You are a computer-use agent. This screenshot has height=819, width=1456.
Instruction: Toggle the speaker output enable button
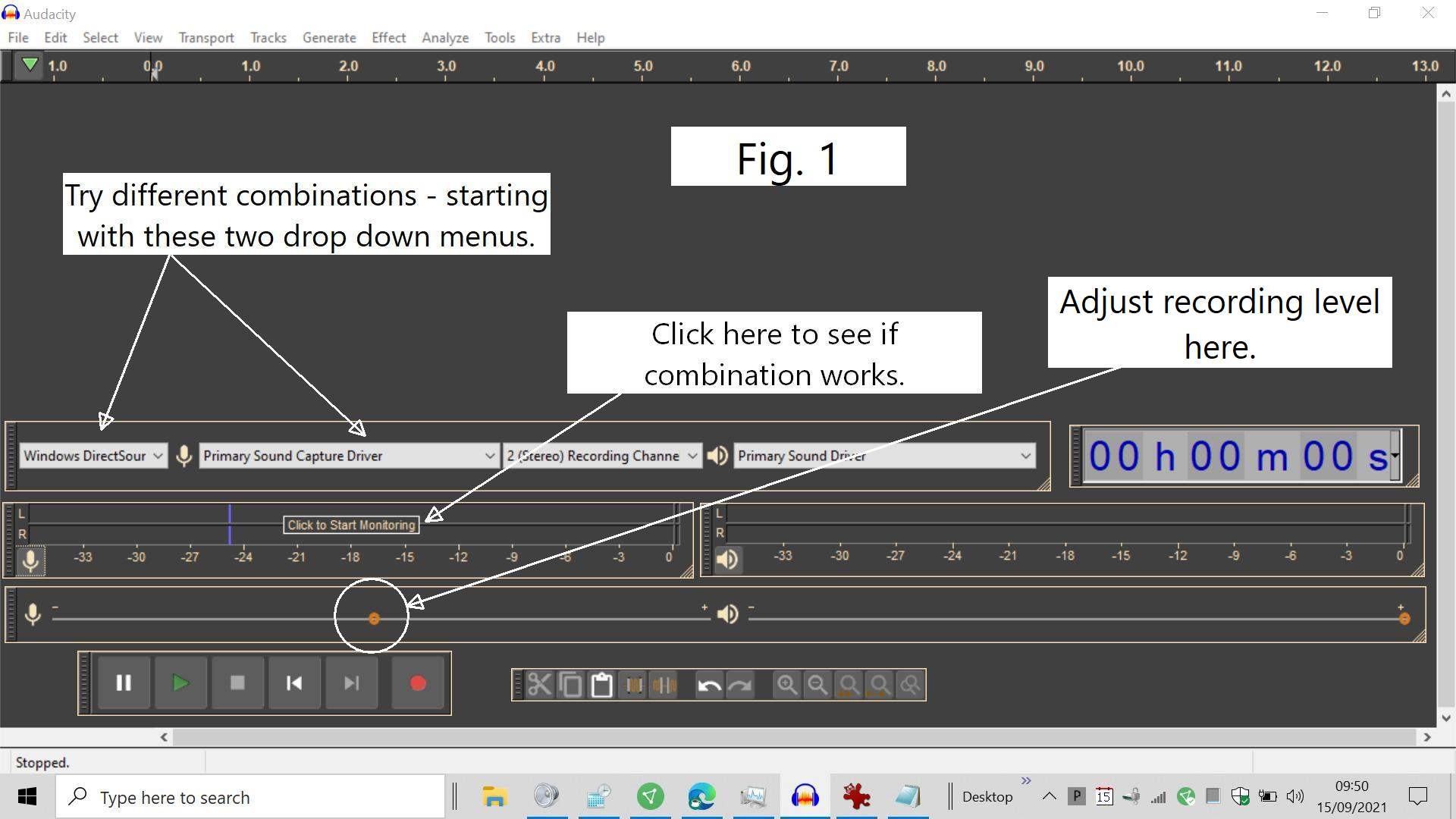pyautogui.click(x=729, y=559)
